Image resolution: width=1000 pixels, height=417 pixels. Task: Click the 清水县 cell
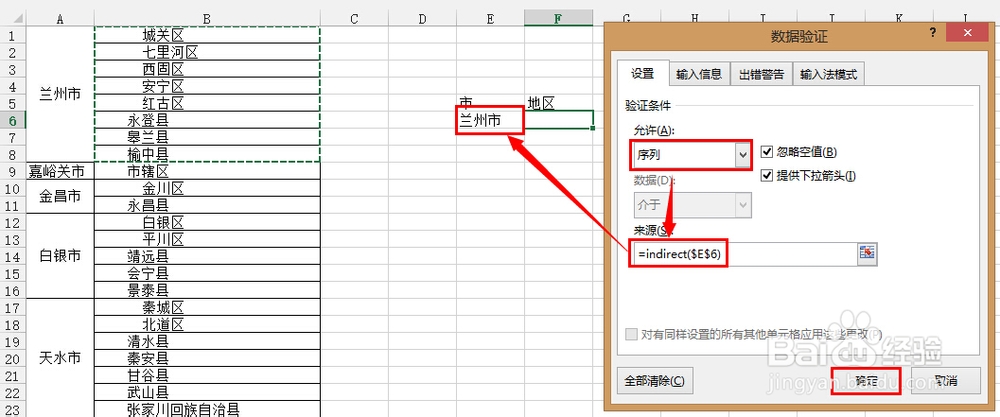(207, 341)
